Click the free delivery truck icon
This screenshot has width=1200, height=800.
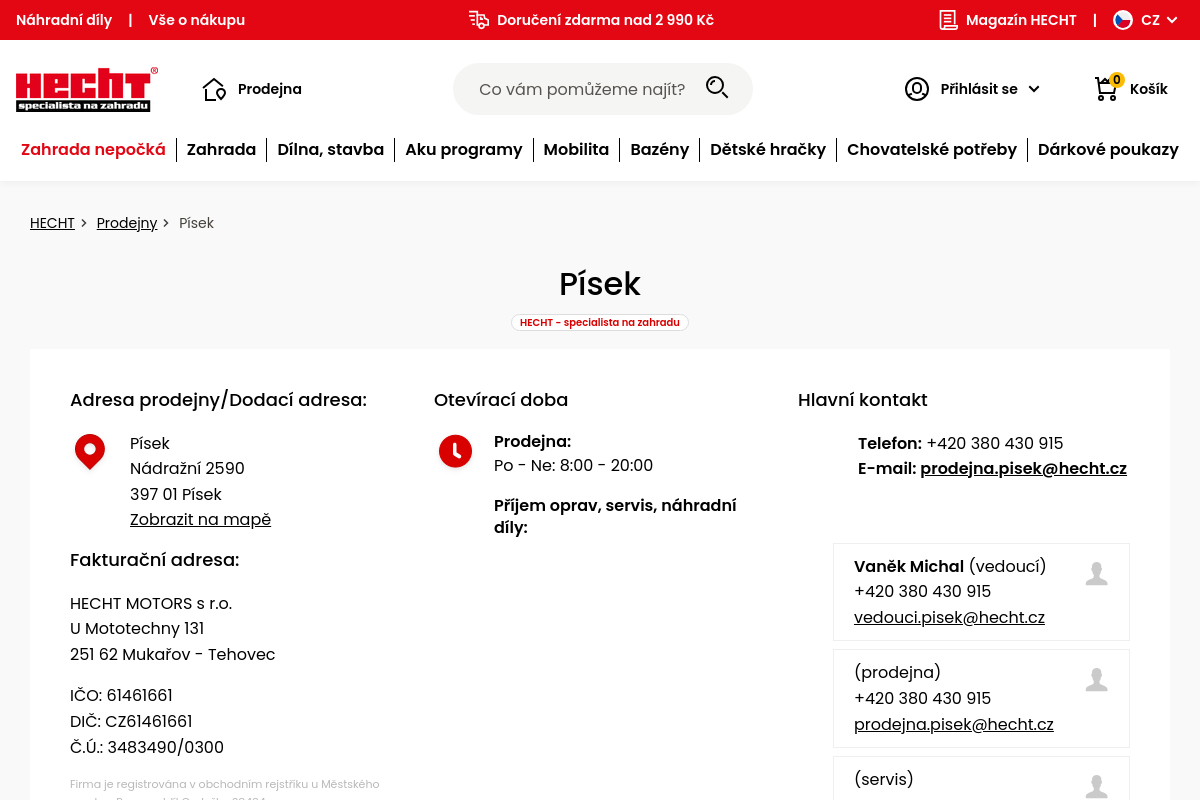[x=479, y=20]
